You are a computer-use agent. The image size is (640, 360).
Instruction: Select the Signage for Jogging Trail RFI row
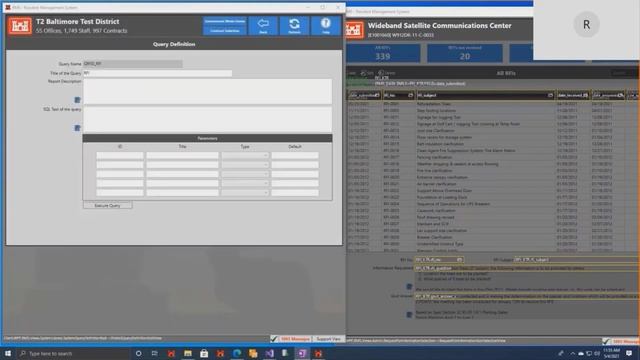point(493,117)
